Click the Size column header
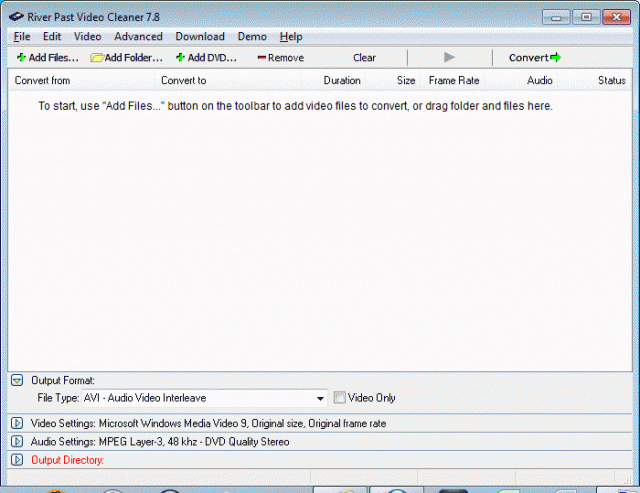 pos(393,80)
